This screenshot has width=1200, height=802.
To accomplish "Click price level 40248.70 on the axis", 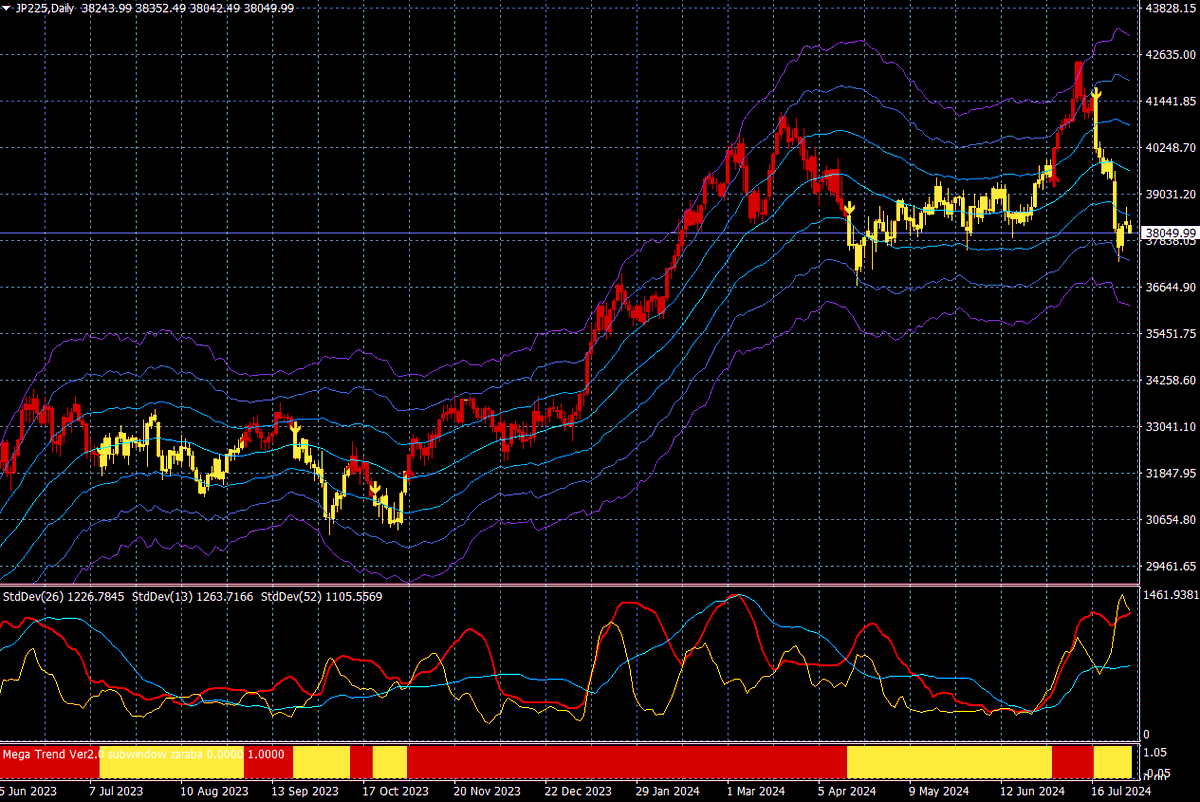I will tap(1169, 147).
